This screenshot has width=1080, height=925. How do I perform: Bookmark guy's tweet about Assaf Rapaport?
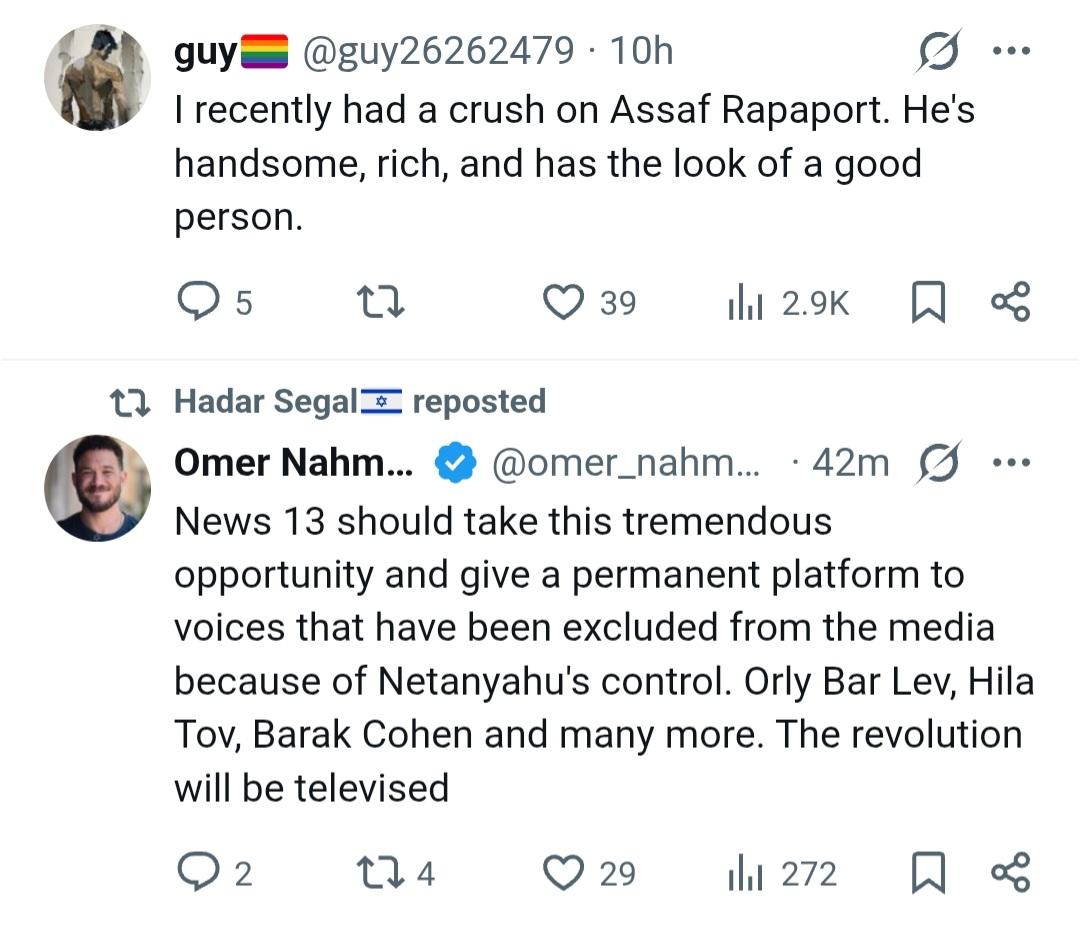coord(928,302)
